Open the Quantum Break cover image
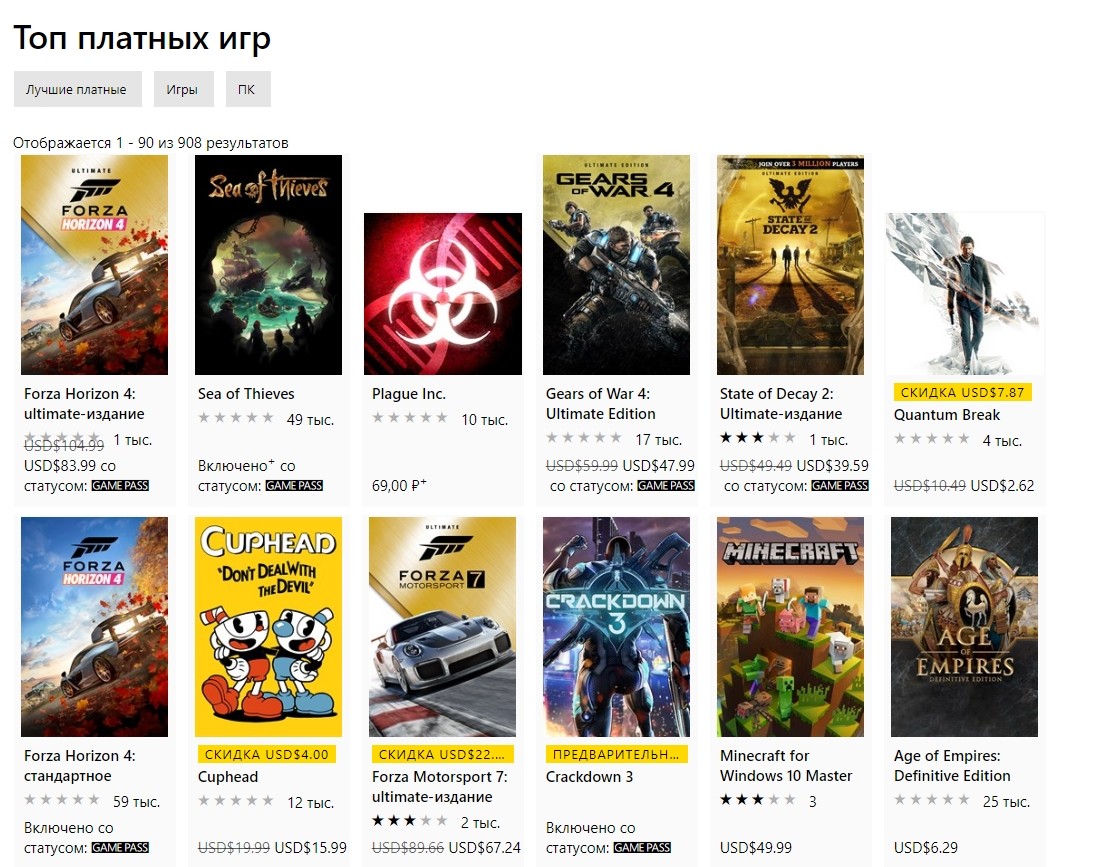Screen dimensions: 1106x867 click(x=964, y=293)
